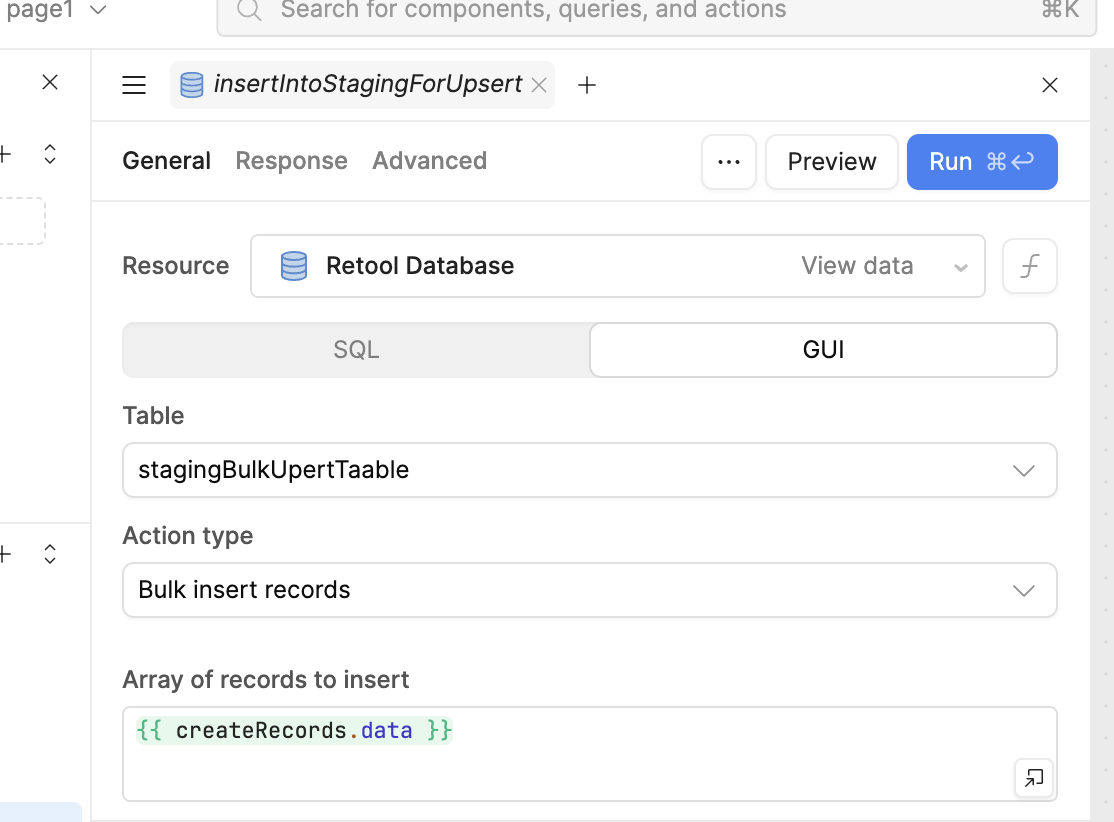This screenshot has height=822, width=1114.
Task: Click the upper sidebar plus add button
Action: click(x=5, y=154)
